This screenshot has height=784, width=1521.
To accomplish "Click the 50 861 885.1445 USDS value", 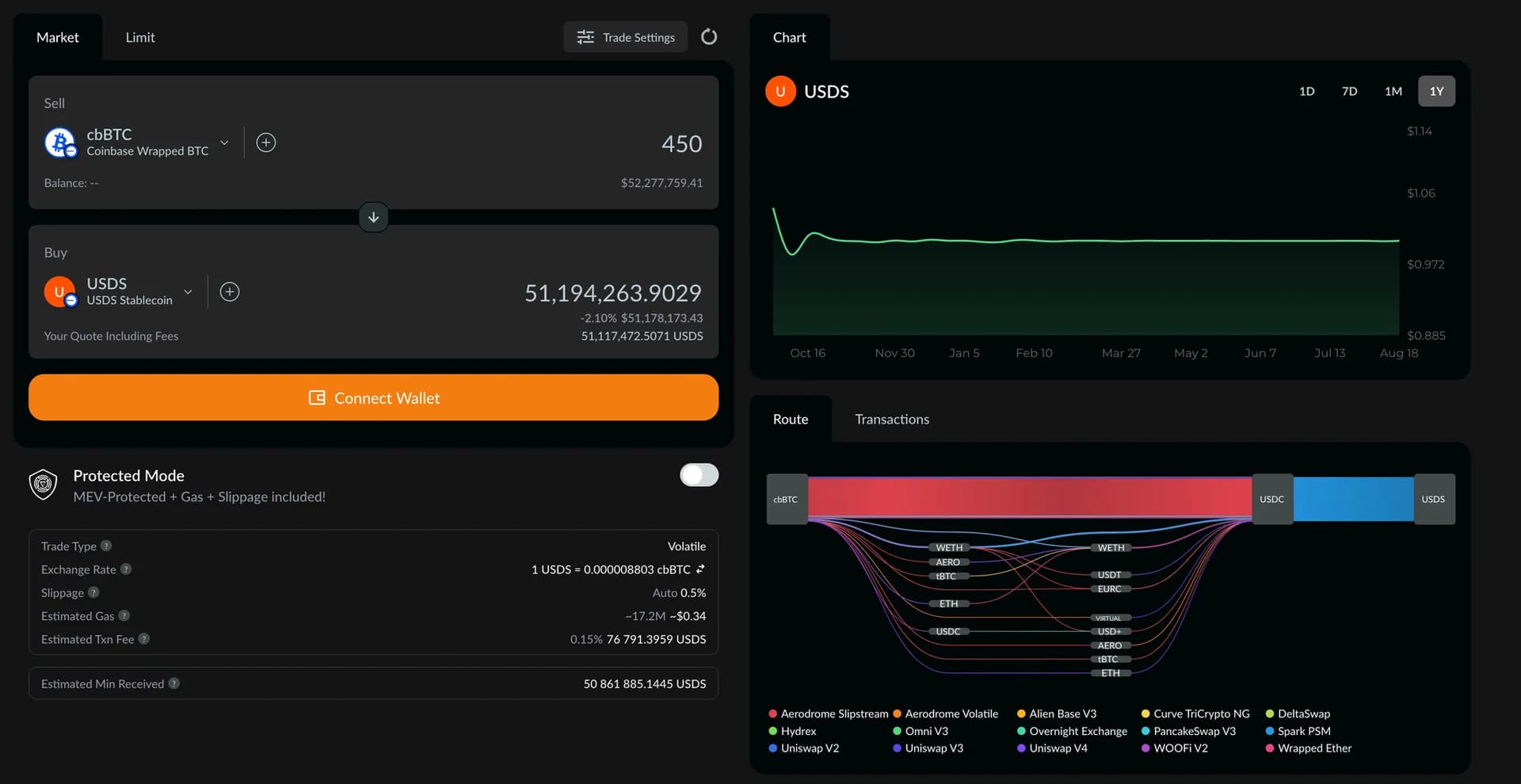I will click(645, 683).
